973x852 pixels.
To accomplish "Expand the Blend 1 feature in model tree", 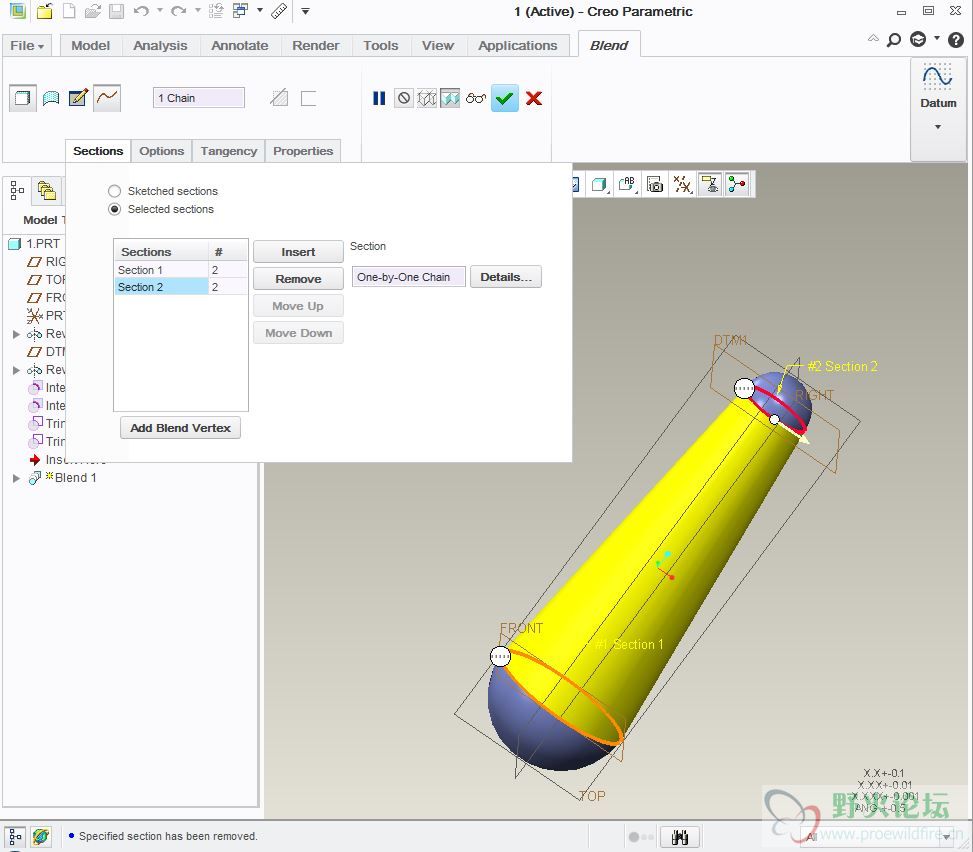I will (x=16, y=478).
